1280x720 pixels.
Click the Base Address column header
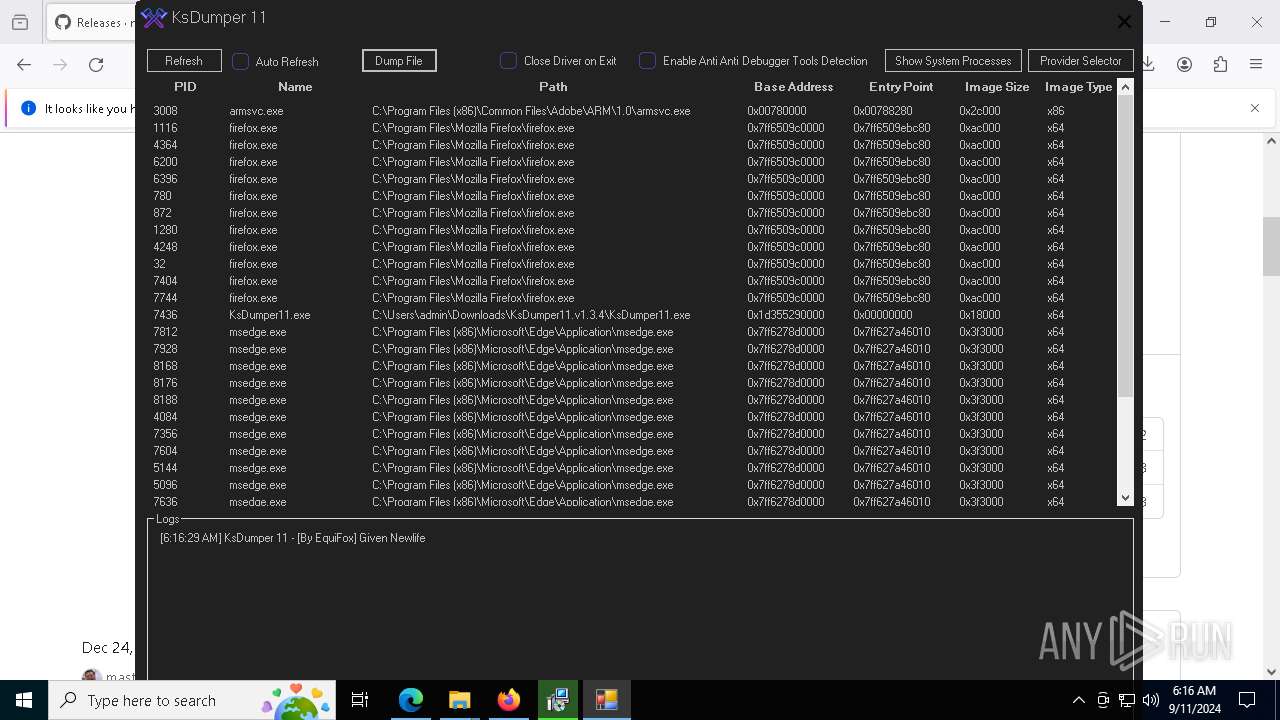793,87
